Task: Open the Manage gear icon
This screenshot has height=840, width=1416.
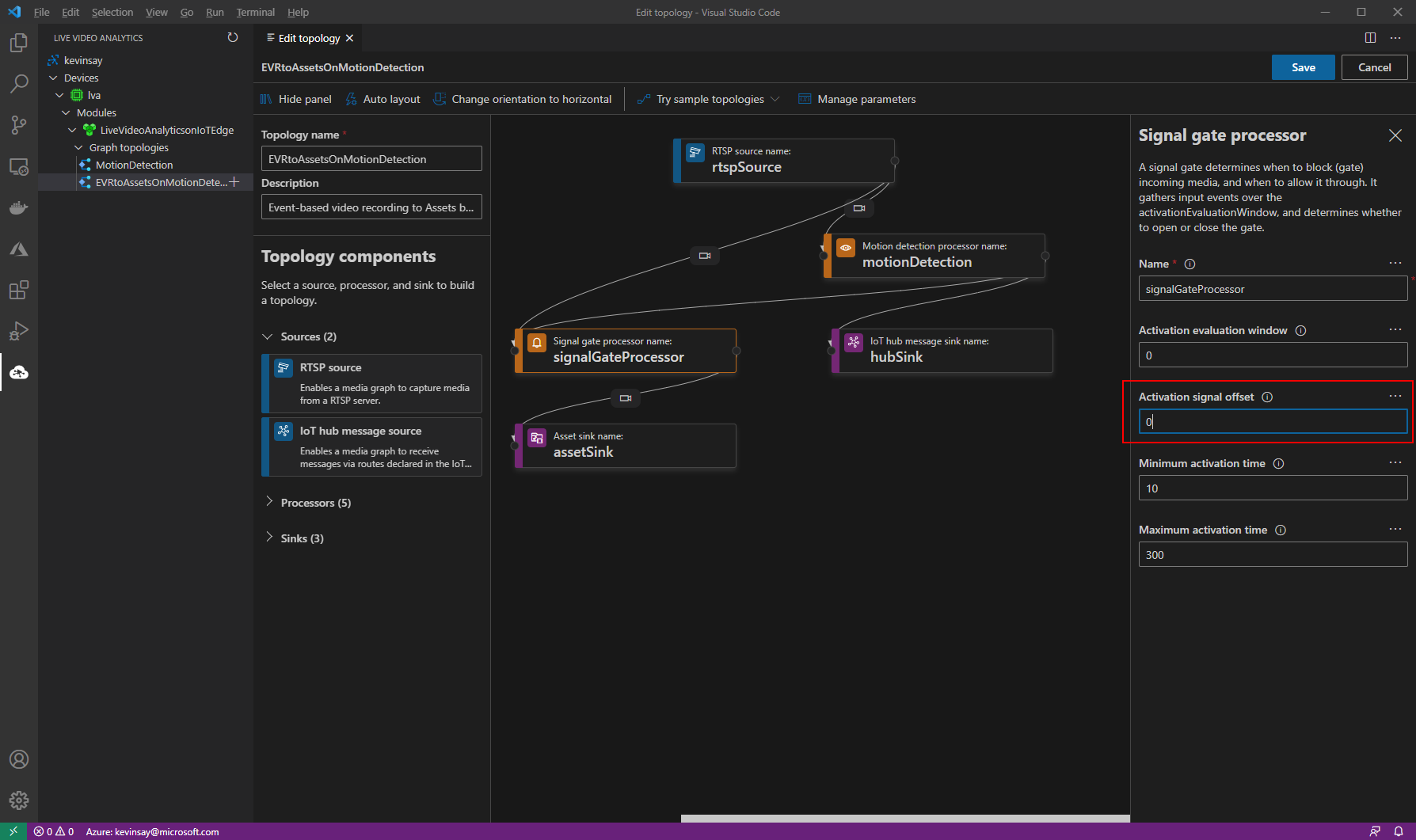Action: (x=19, y=800)
